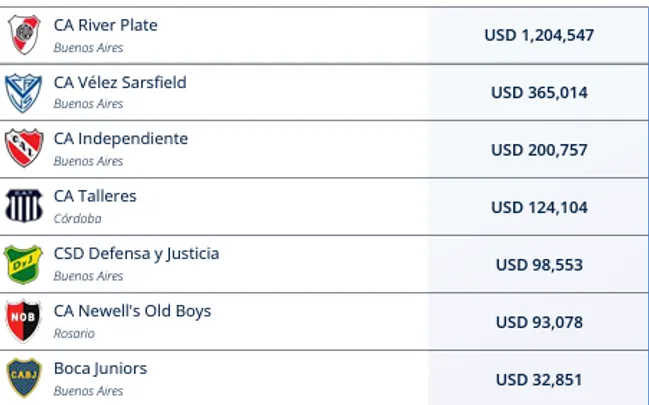
Task: Click the Córdoba location under CA Talleres
Action: click(x=77, y=218)
